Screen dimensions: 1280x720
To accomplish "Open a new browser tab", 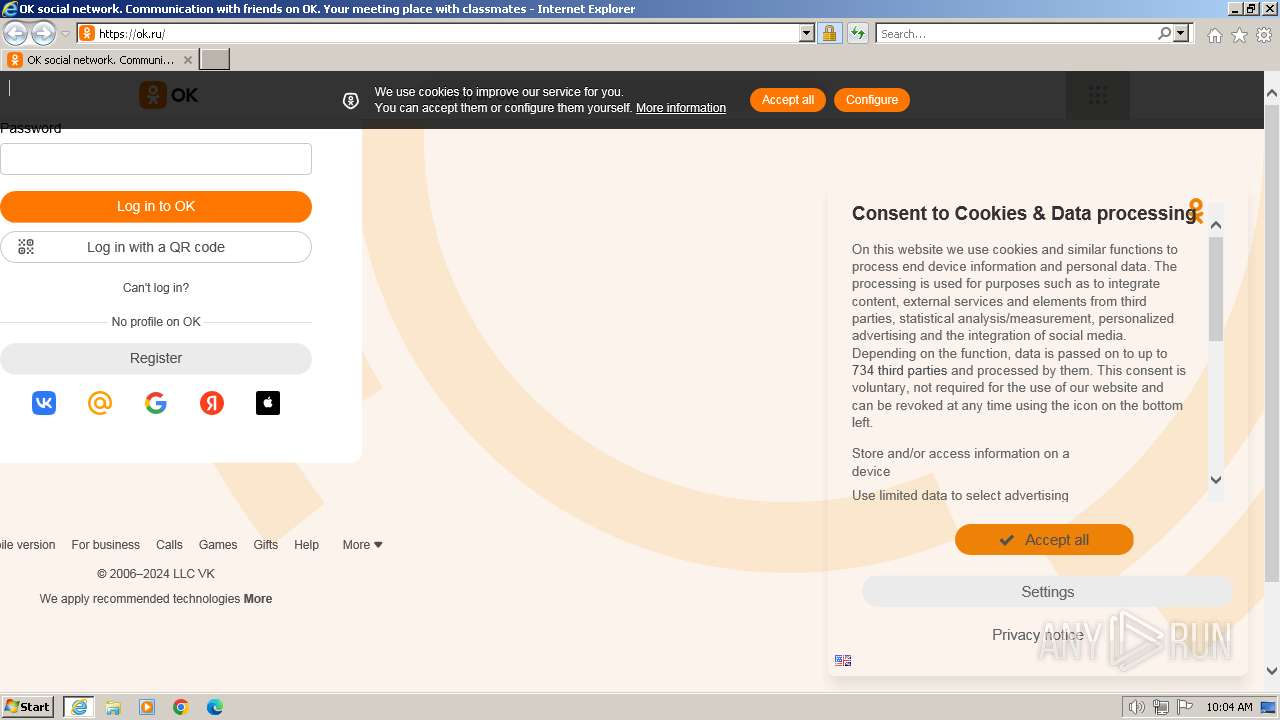I will 215,60.
